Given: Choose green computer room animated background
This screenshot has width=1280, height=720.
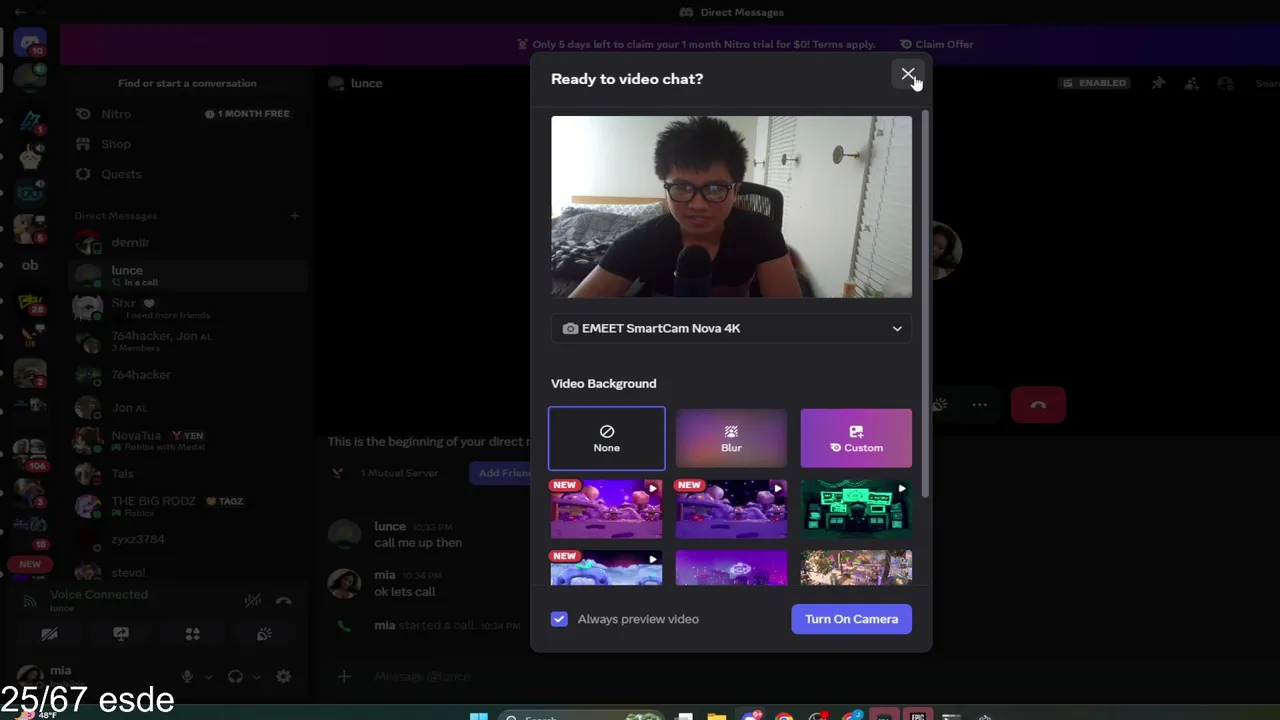Looking at the screenshot, I should point(856,509).
